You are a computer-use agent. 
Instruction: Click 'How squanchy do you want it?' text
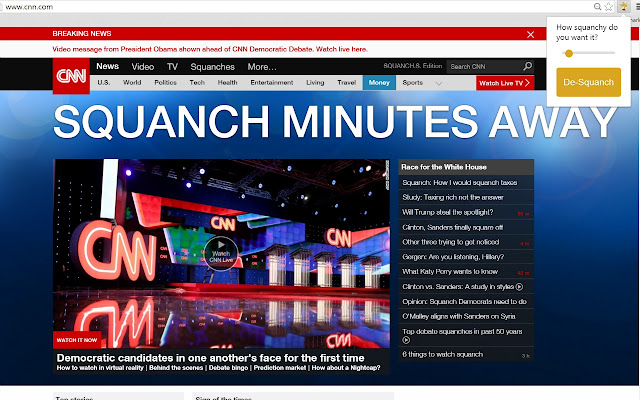[587, 32]
